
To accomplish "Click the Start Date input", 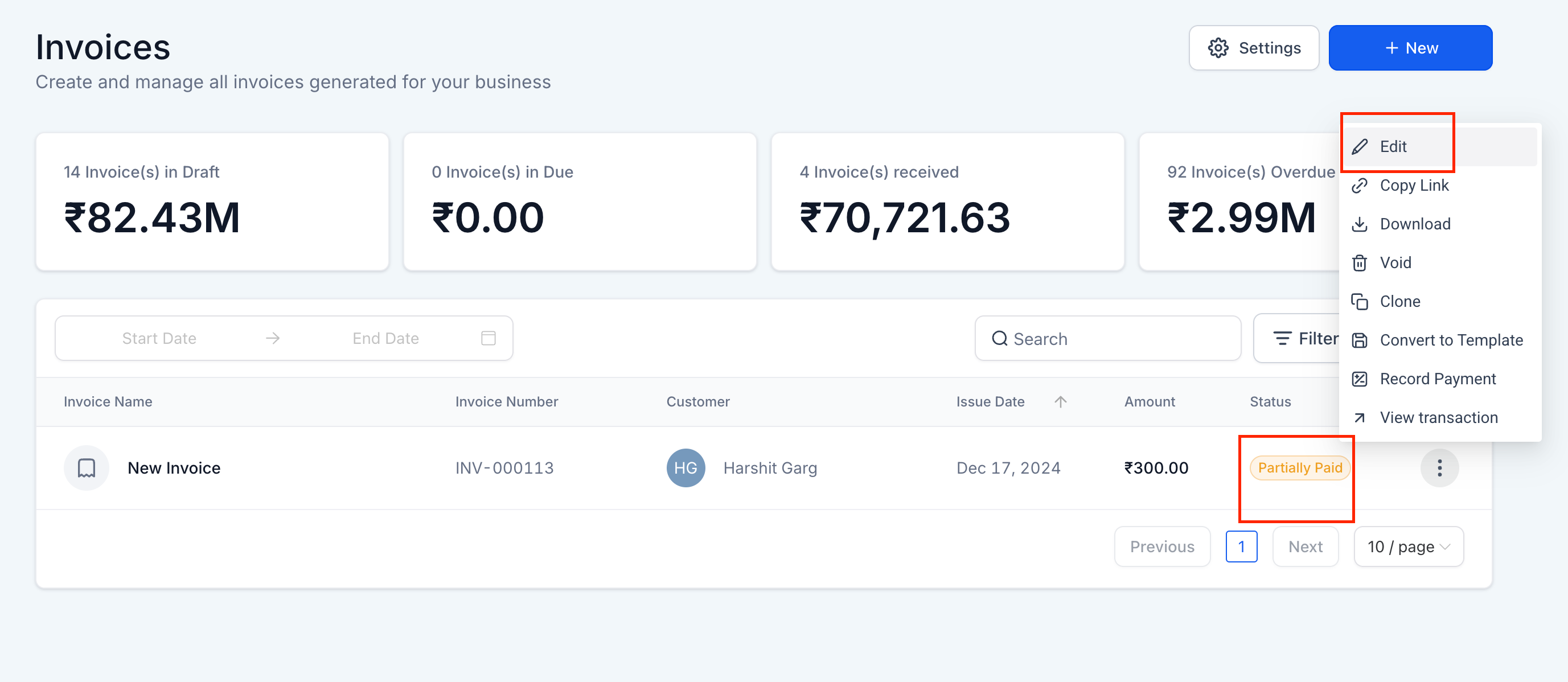I will (159, 338).
